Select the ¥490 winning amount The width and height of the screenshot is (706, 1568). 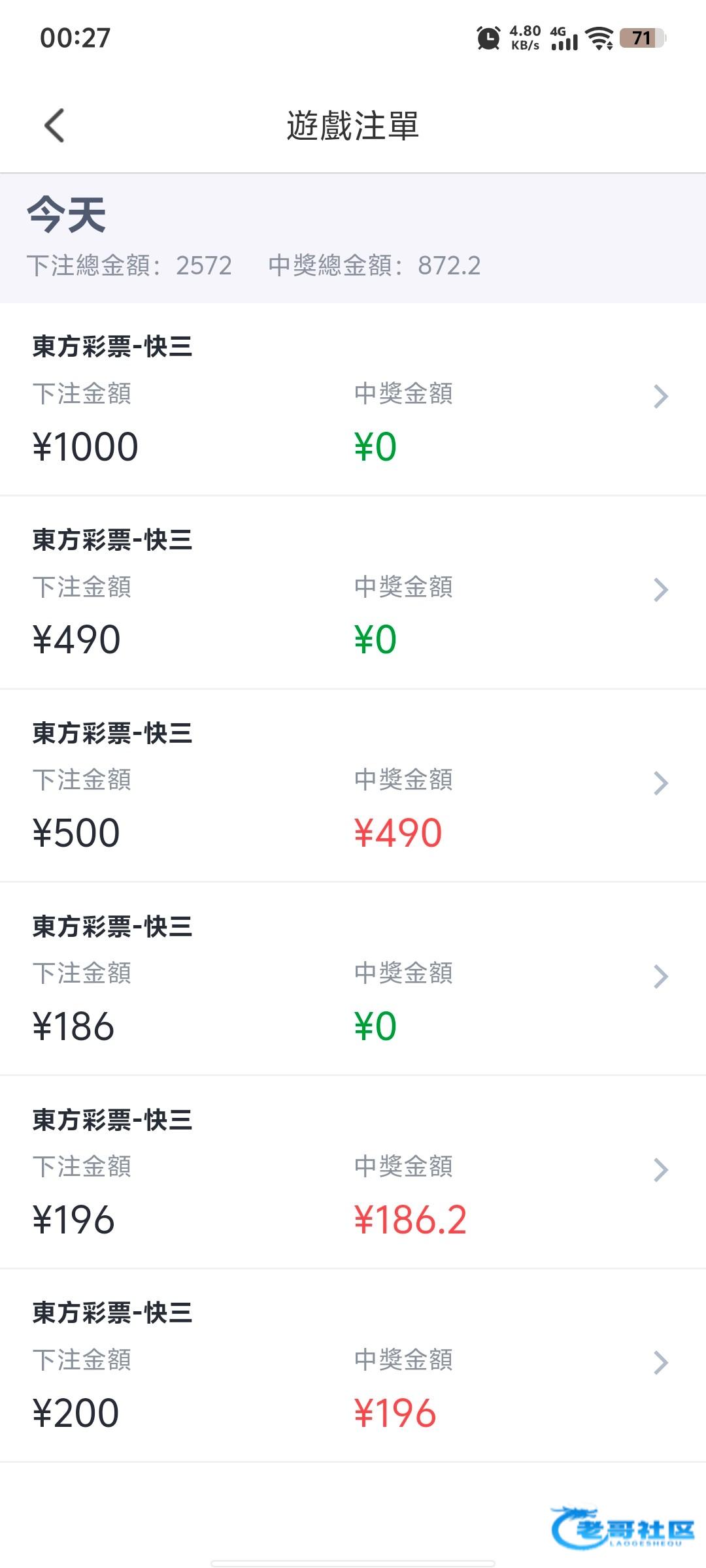tap(398, 833)
